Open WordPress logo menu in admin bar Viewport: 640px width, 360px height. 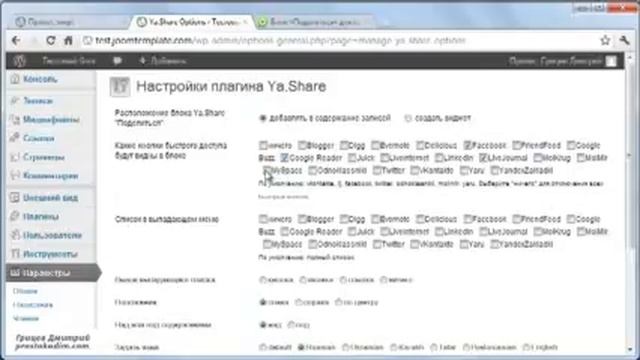19,61
